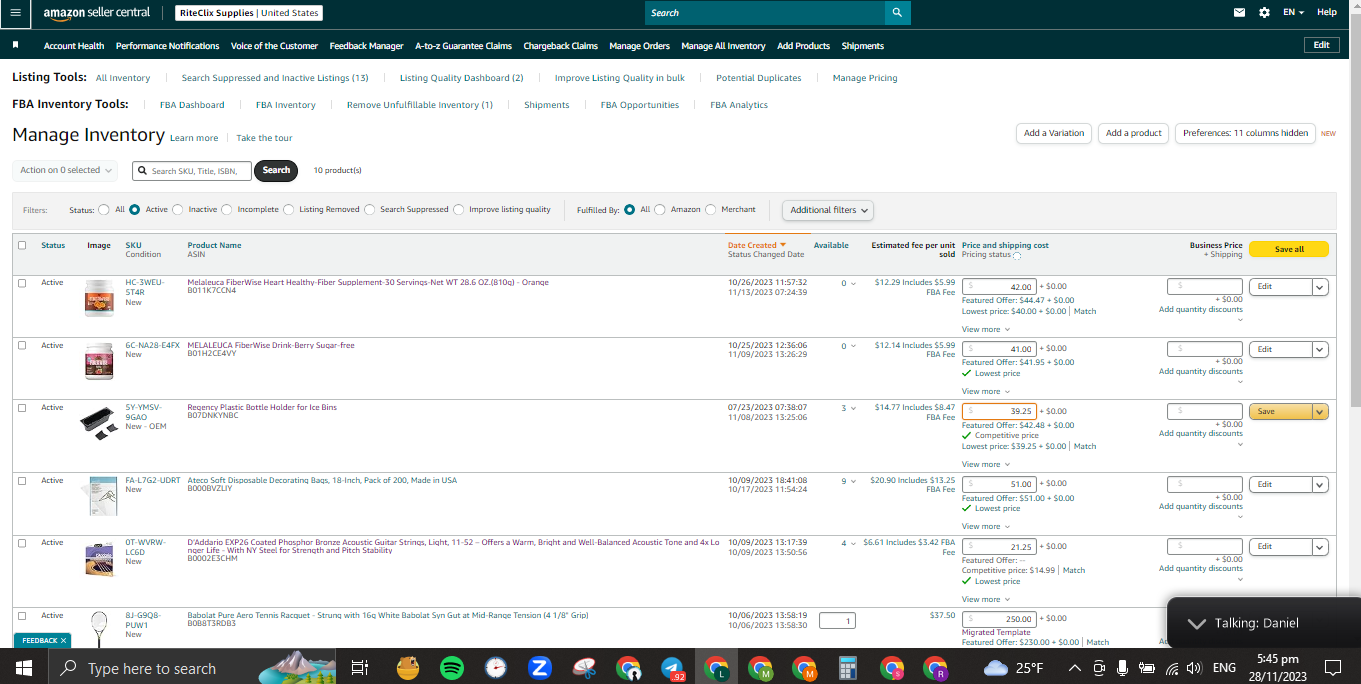Click the volume speaker icon in tray
Screen dimensions: 1361x684
click(x=1193, y=667)
